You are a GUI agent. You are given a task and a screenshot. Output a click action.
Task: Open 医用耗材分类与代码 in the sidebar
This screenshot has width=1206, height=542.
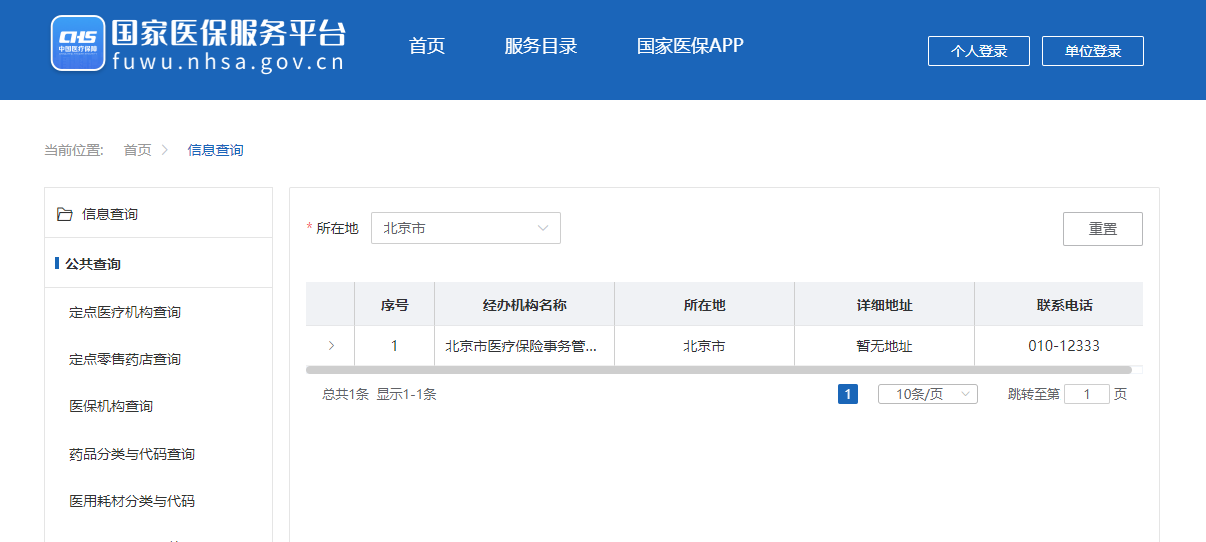pyautogui.click(x=132, y=501)
